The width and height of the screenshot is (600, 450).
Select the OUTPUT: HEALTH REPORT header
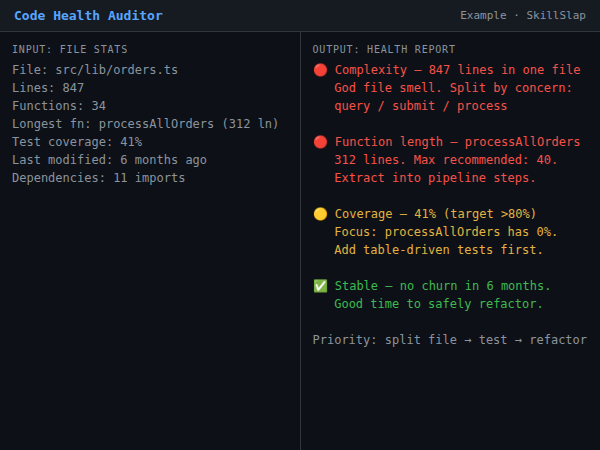(383, 49)
